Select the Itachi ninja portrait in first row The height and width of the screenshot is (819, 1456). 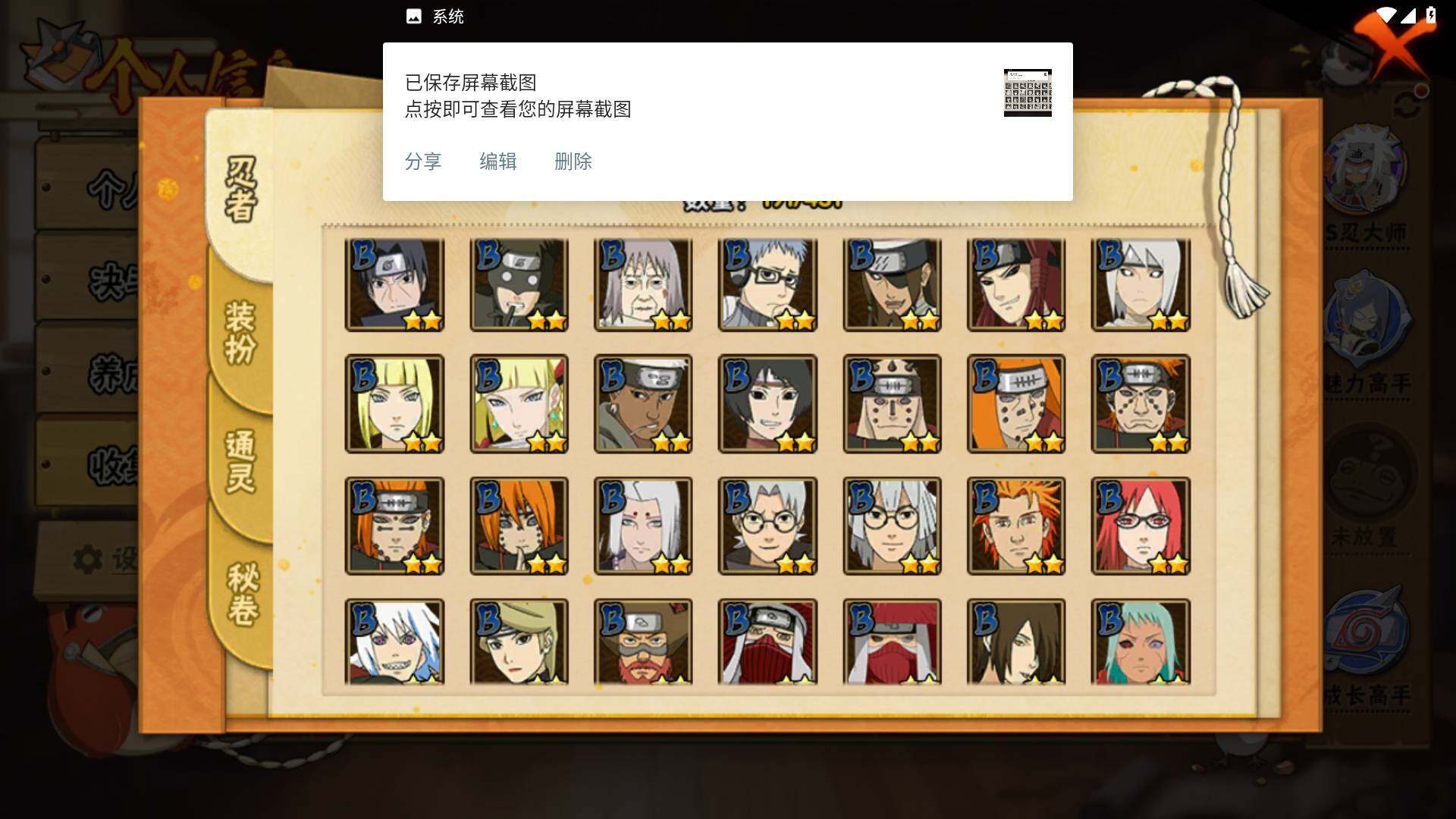click(x=394, y=285)
